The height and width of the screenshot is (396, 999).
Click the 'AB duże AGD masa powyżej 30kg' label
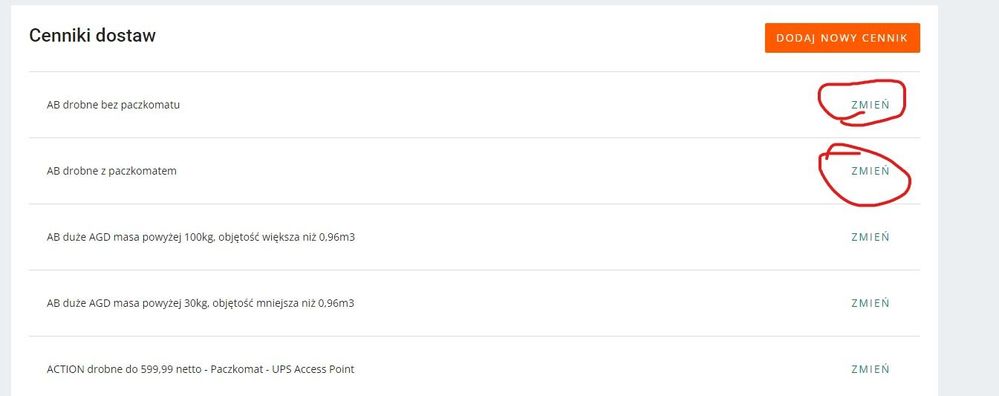[x=129, y=304]
